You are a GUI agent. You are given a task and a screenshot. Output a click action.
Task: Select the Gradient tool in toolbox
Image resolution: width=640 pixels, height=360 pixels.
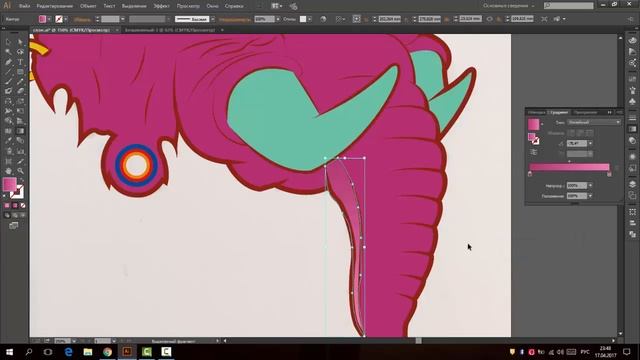(20, 131)
